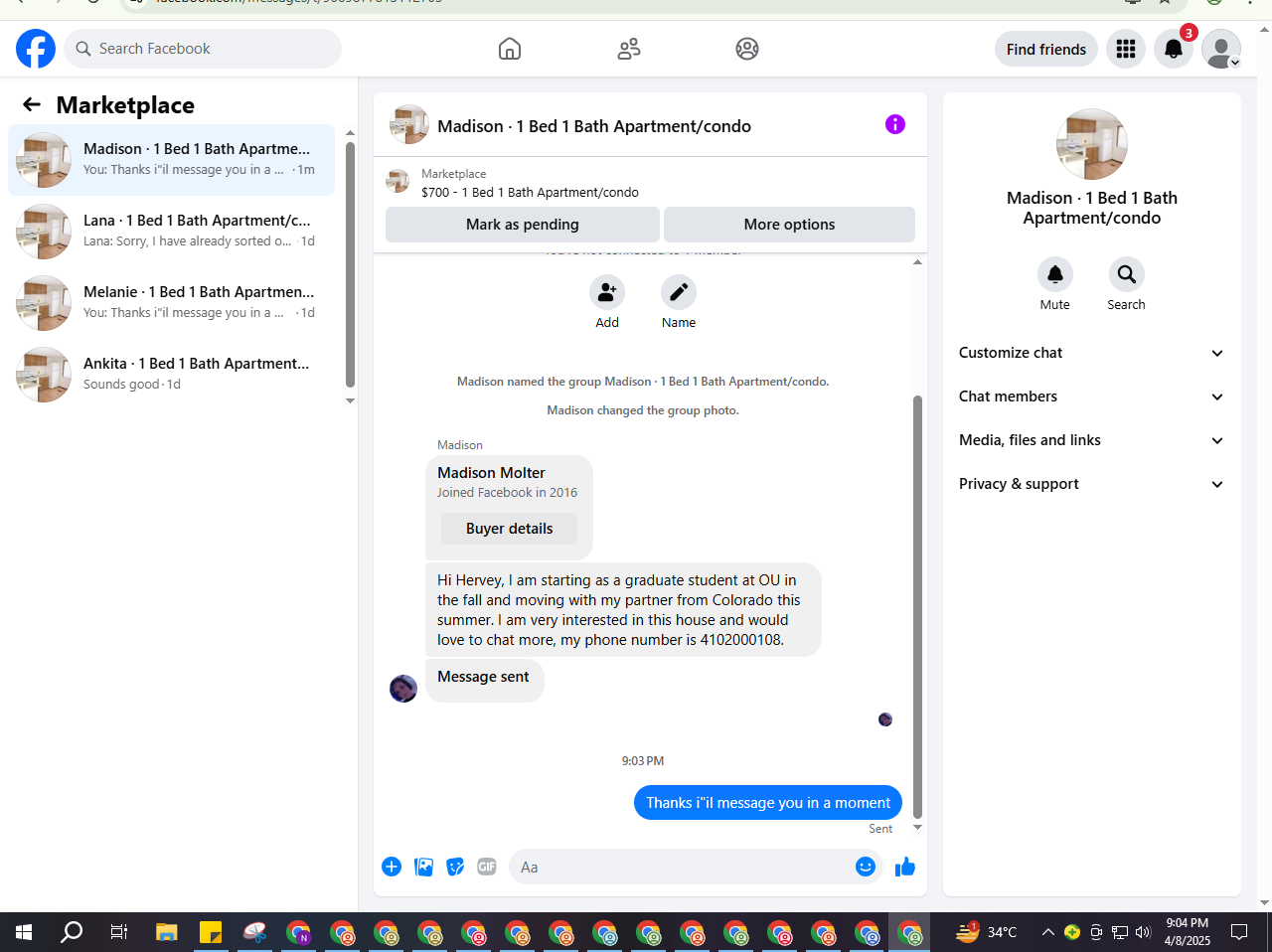Click Mark as pending button

(523, 225)
